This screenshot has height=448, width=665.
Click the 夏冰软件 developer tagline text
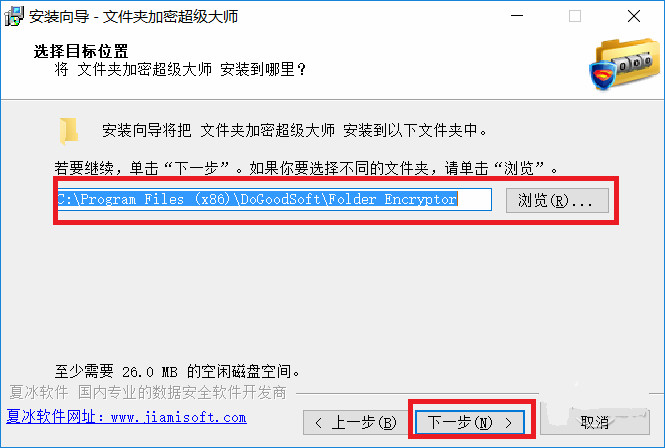point(148,392)
